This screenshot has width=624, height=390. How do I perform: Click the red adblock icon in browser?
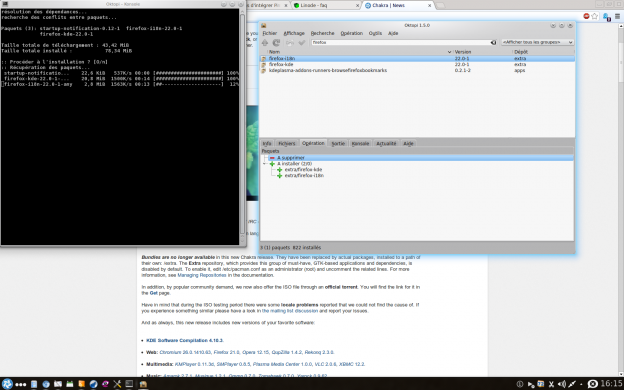[586, 16]
